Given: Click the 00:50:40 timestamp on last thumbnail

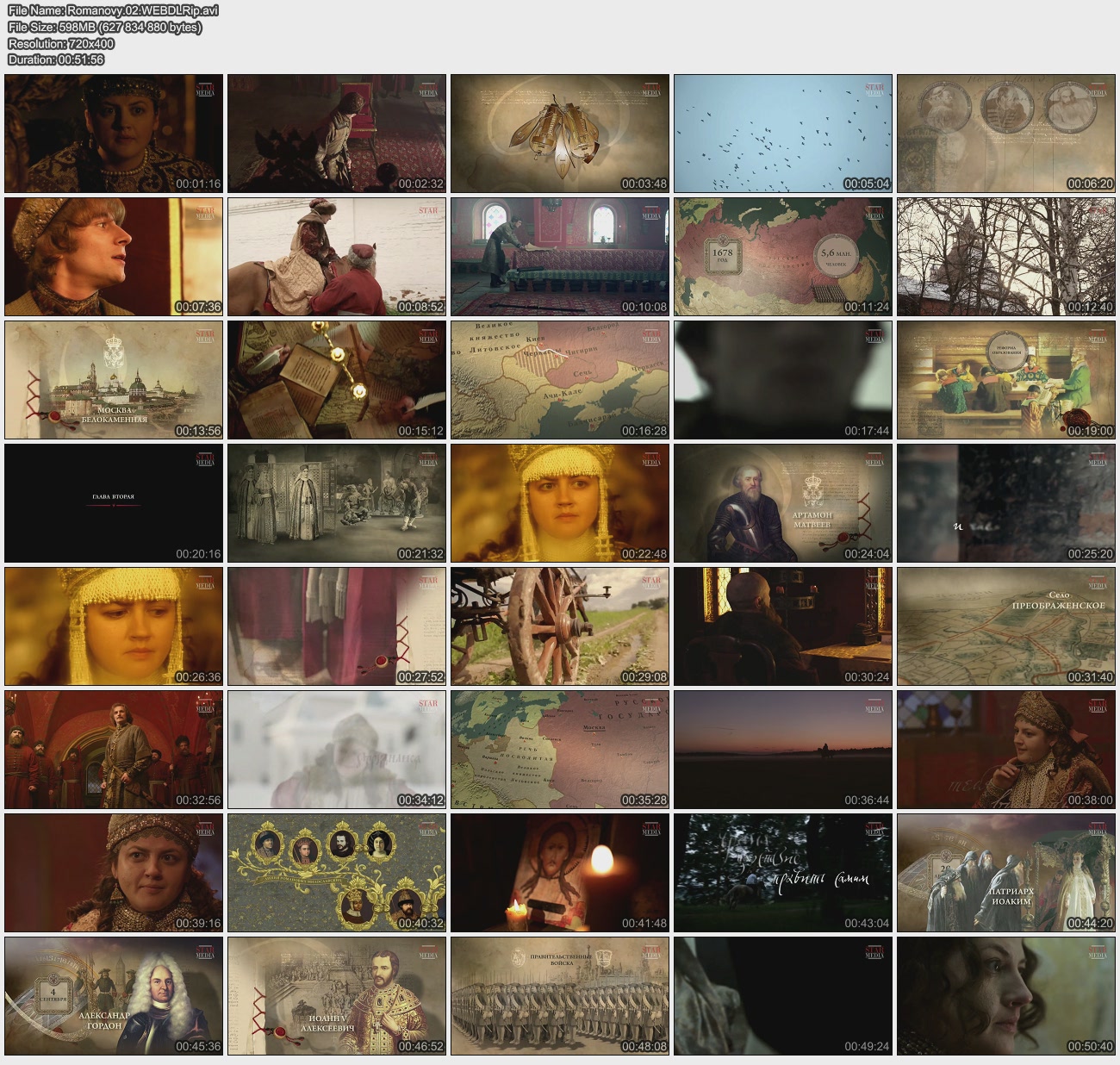Looking at the screenshot, I should (1090, 1046).
